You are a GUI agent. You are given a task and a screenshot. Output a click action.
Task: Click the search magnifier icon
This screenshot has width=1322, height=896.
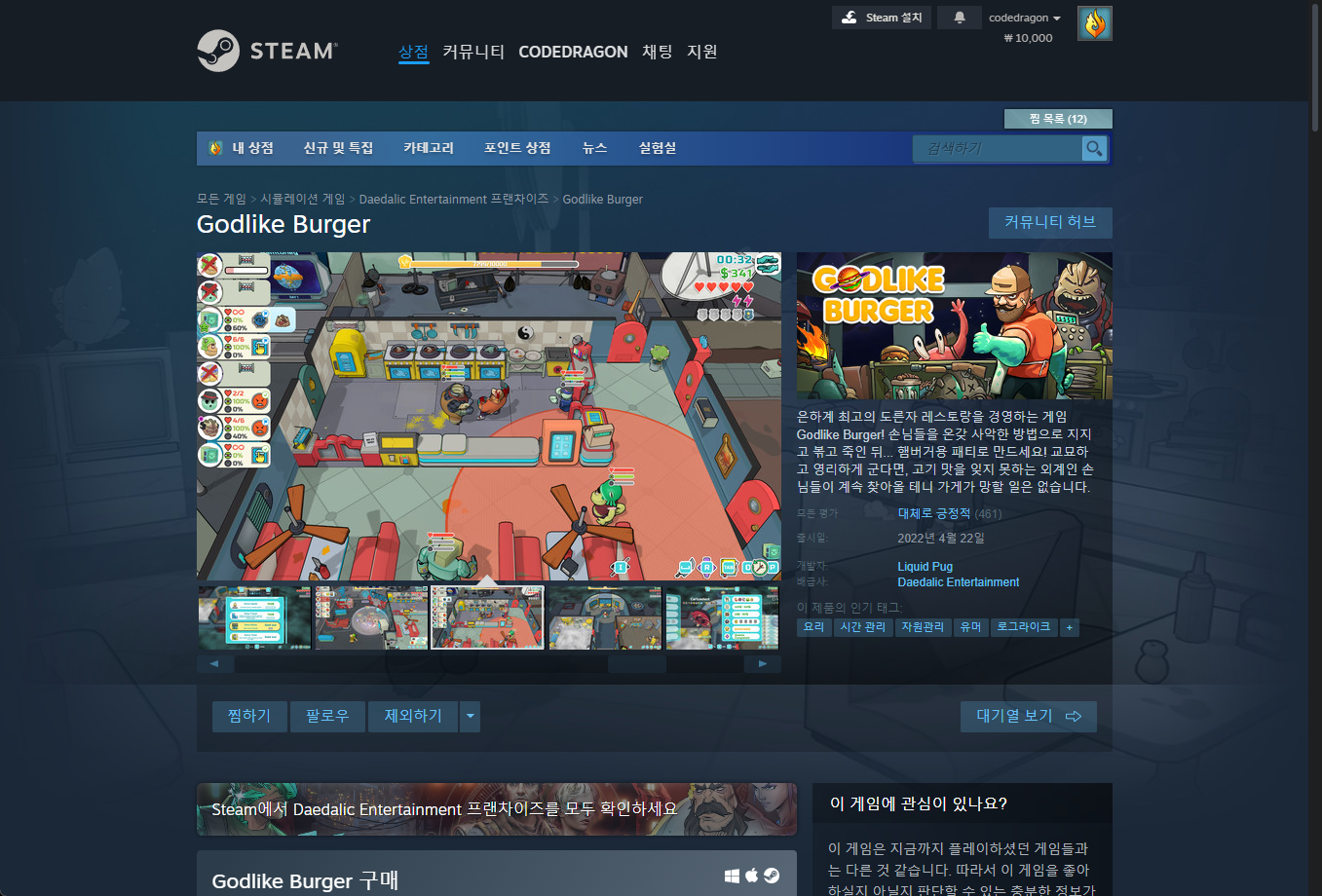tap(1094, 148)
